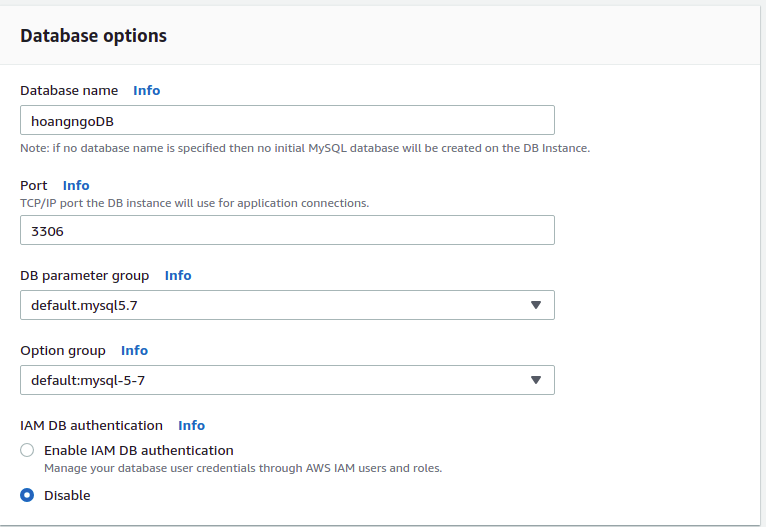Click the DB parameter group dropdown arrow
The height and width of the screenshot is (527, 766).
pos(535,305)
